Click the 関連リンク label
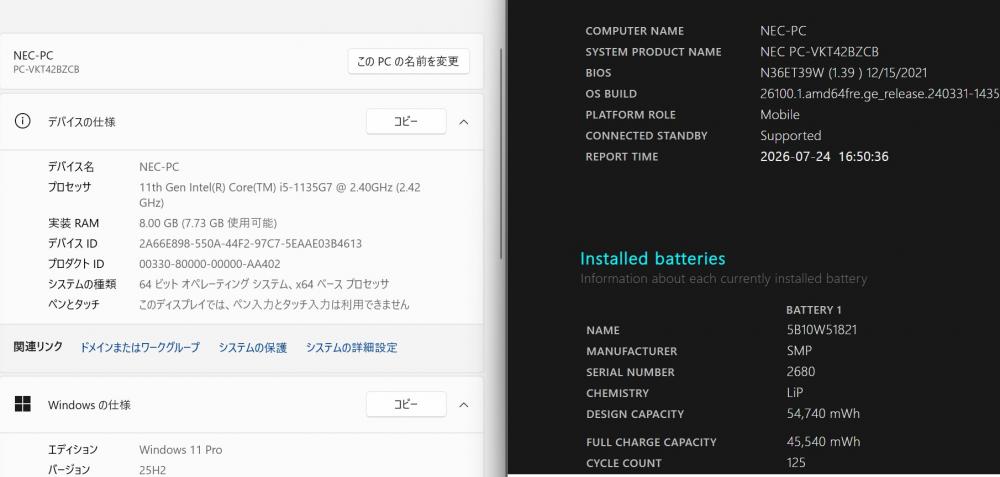Viewport: 1000px width, 477px height. 38,347
